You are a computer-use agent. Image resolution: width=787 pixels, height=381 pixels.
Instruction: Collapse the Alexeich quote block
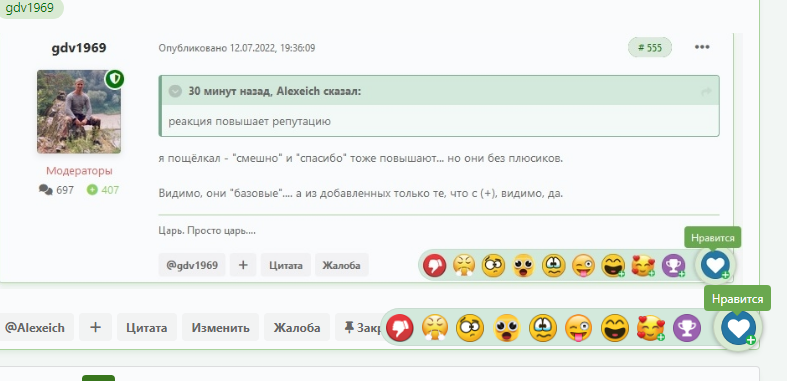[x=175, y=91]
